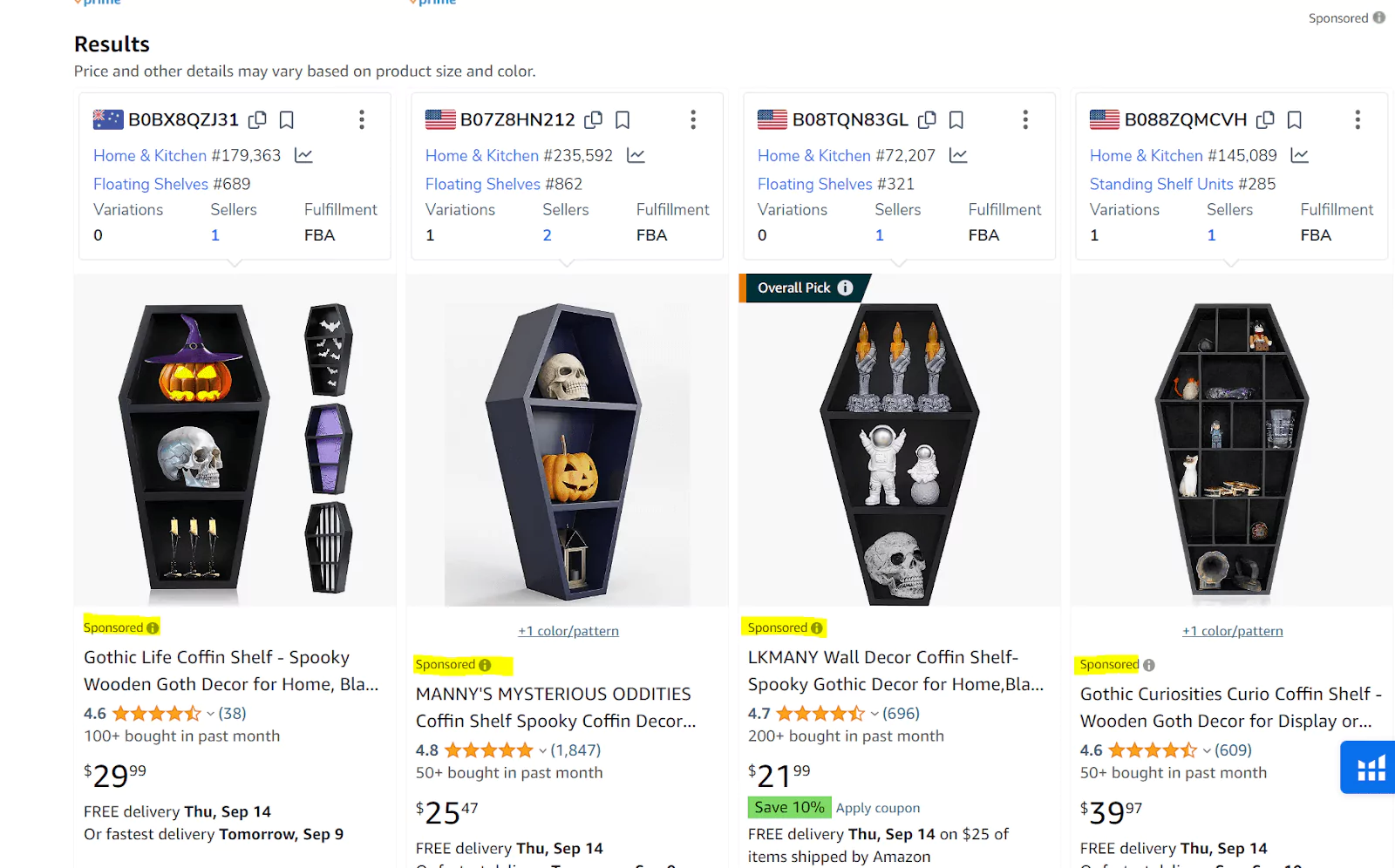Expand the 4.6 star rating dropdown on first product

point(210,713)
